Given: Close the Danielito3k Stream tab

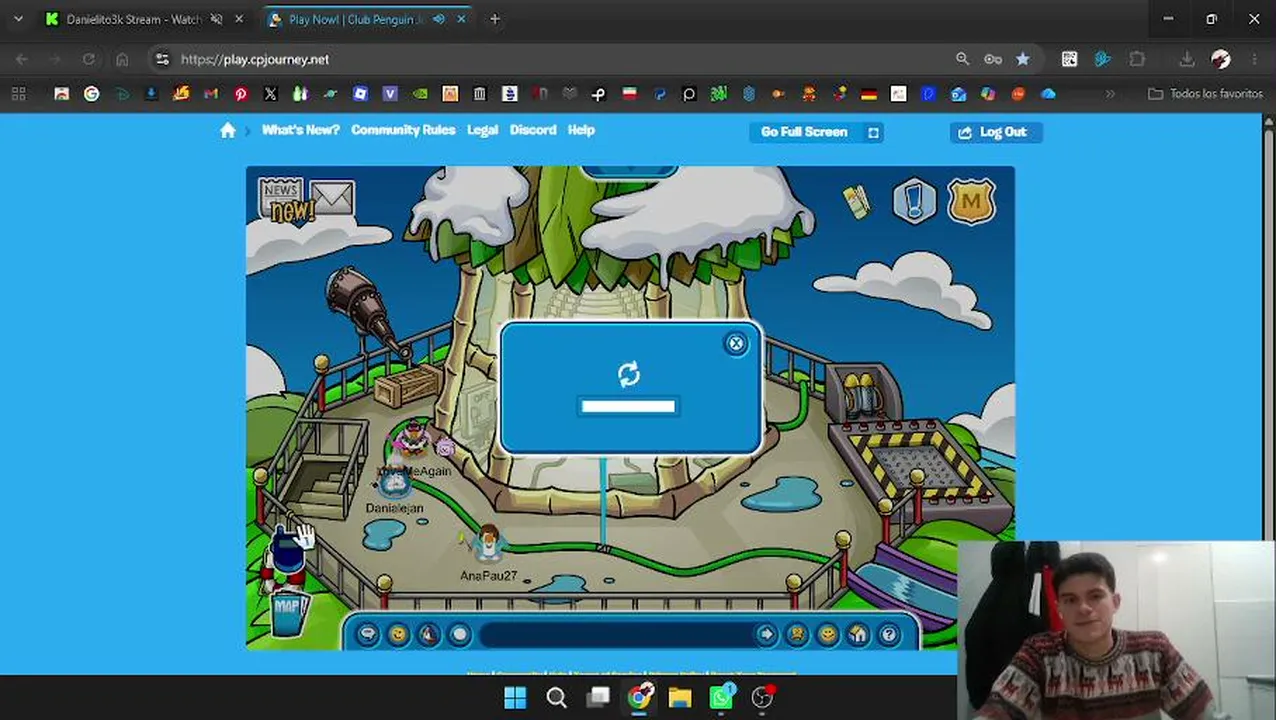Looking at the screenshot, I should click(x=239, y=19).
